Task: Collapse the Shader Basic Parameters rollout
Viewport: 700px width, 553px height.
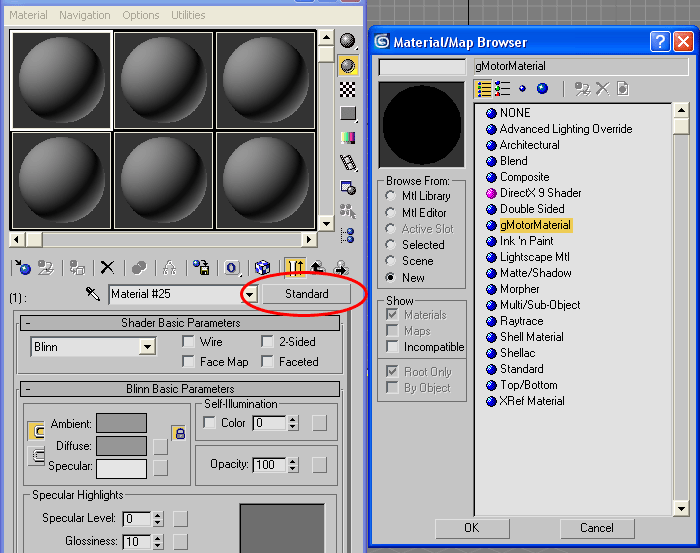Action: pyautogui.click(x=28, y=323)
